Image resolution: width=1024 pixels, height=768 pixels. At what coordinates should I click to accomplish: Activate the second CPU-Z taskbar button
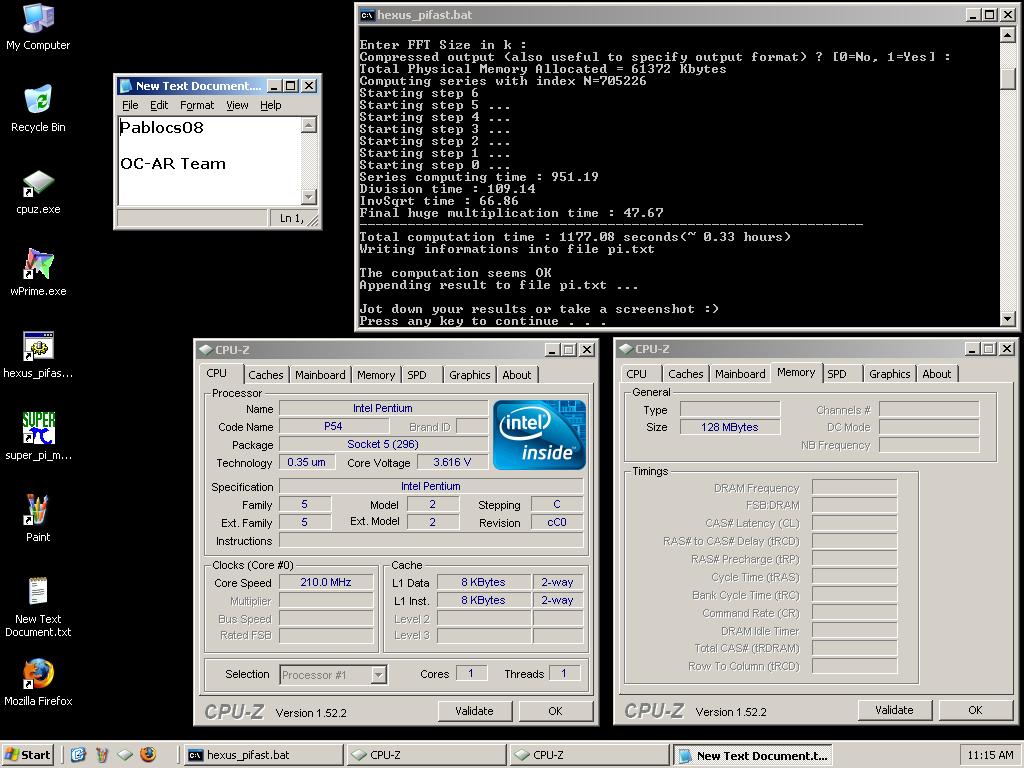(589, 755)
